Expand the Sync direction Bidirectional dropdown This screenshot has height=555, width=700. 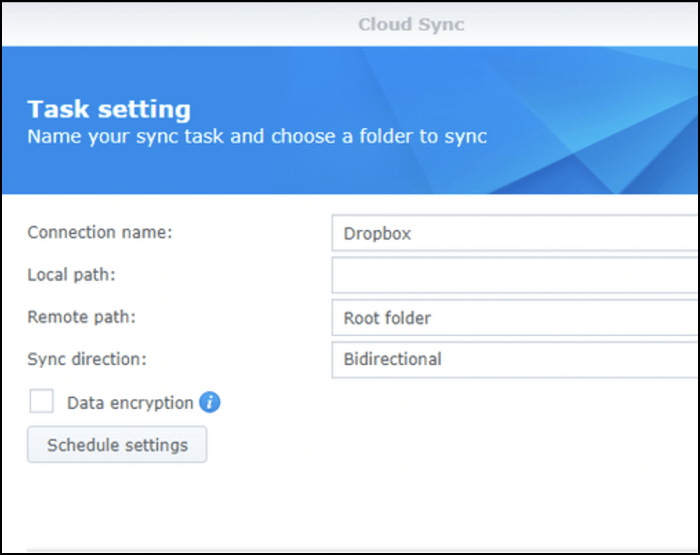tap(515, 359)
